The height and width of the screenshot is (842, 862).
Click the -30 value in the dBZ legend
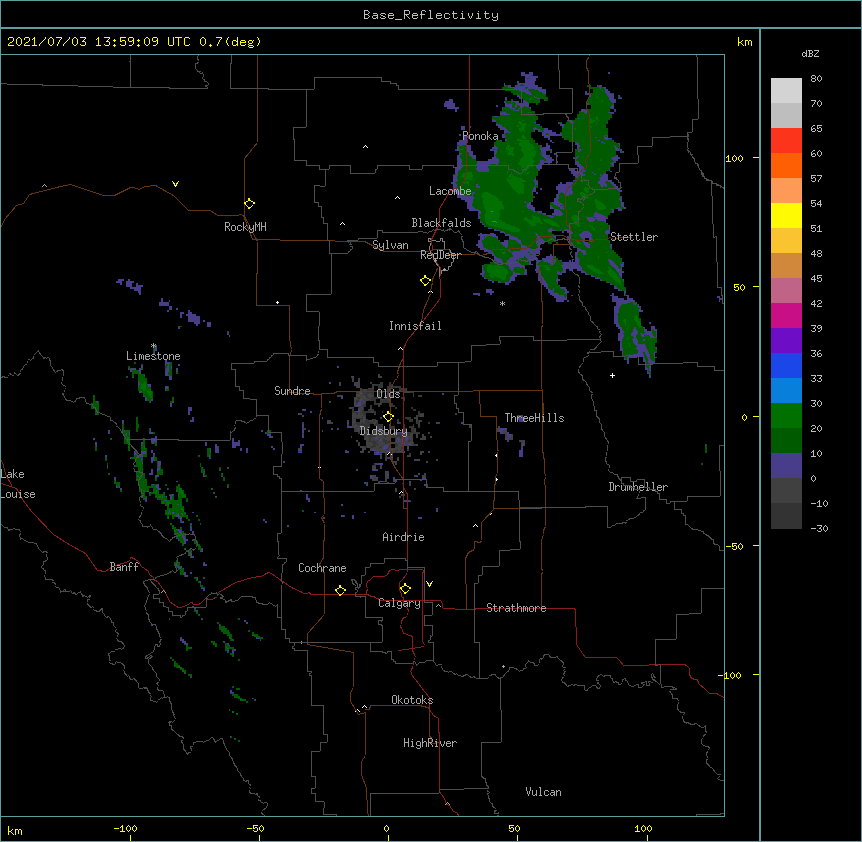819,529
